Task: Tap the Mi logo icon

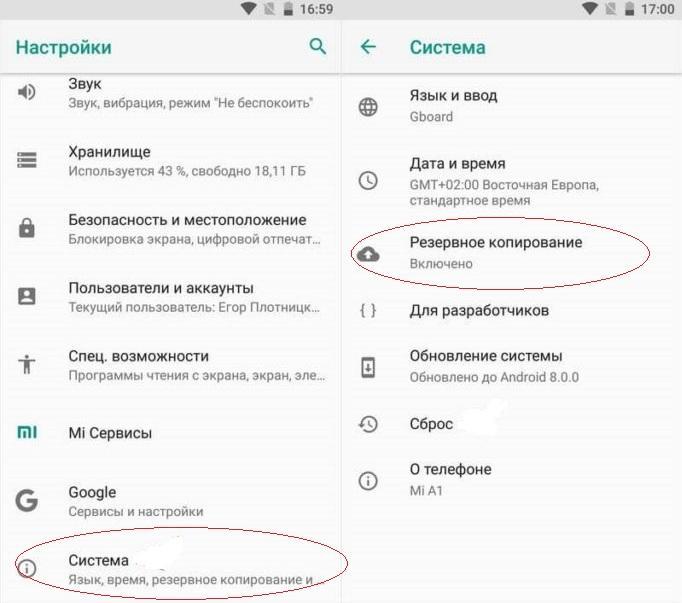Action: tap(27, 432)
